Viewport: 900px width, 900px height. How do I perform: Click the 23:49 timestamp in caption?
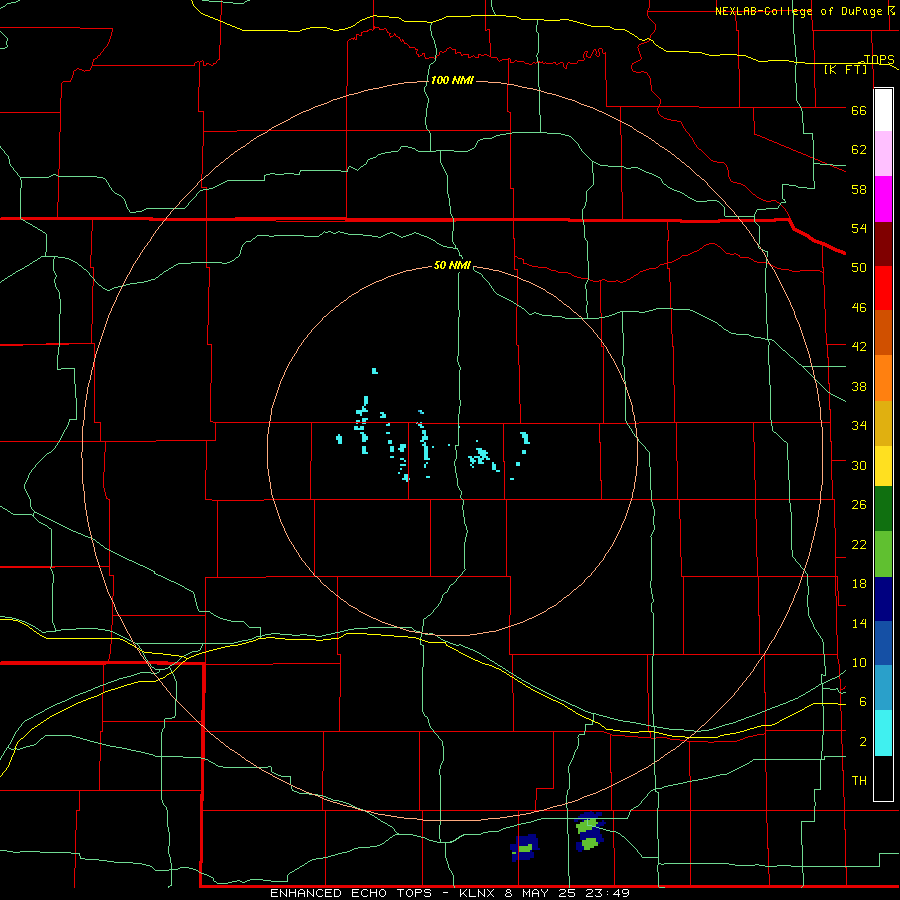coord(607,893)
